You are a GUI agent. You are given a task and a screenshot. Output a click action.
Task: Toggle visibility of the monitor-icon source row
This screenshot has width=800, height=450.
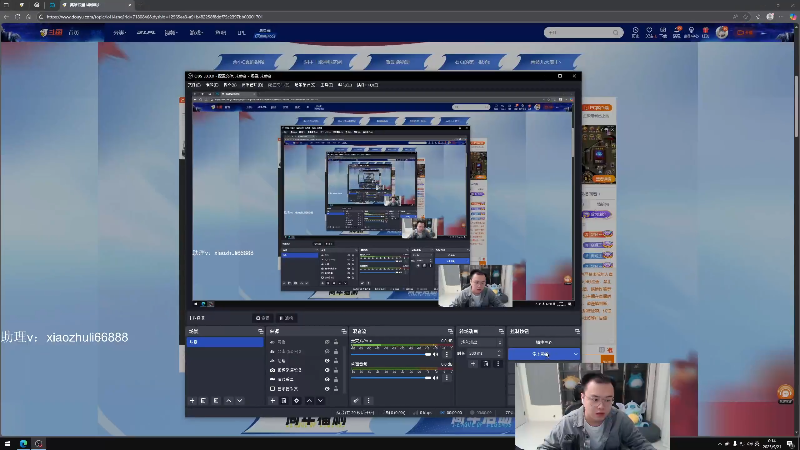[327, 389]
